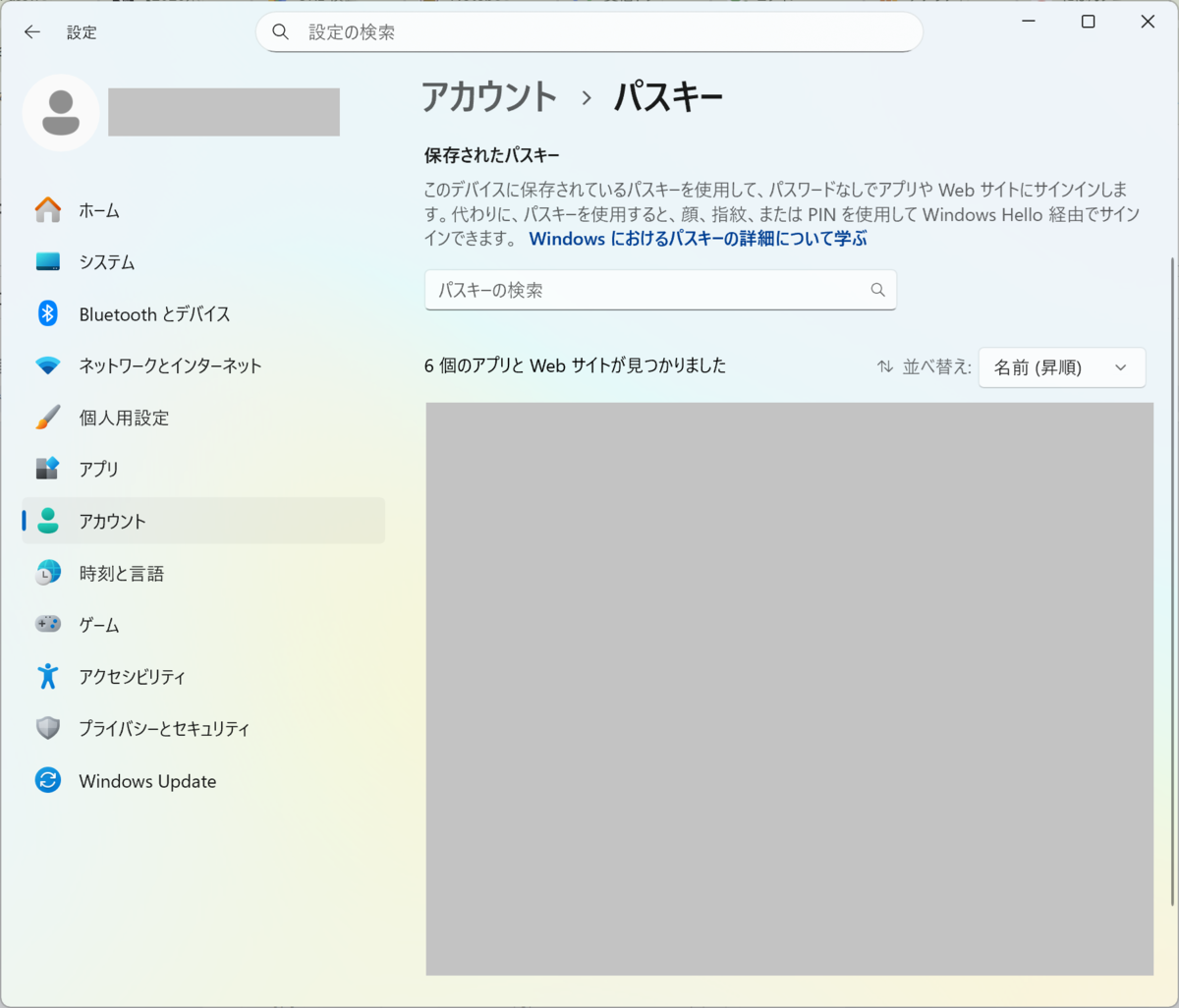Open ネットワークとインターネット settings

tap(169, 365)
